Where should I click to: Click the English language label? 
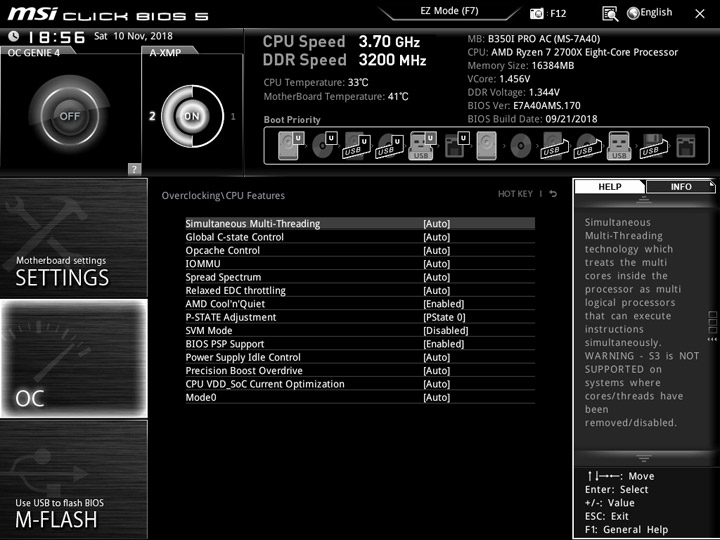point(656,12)
